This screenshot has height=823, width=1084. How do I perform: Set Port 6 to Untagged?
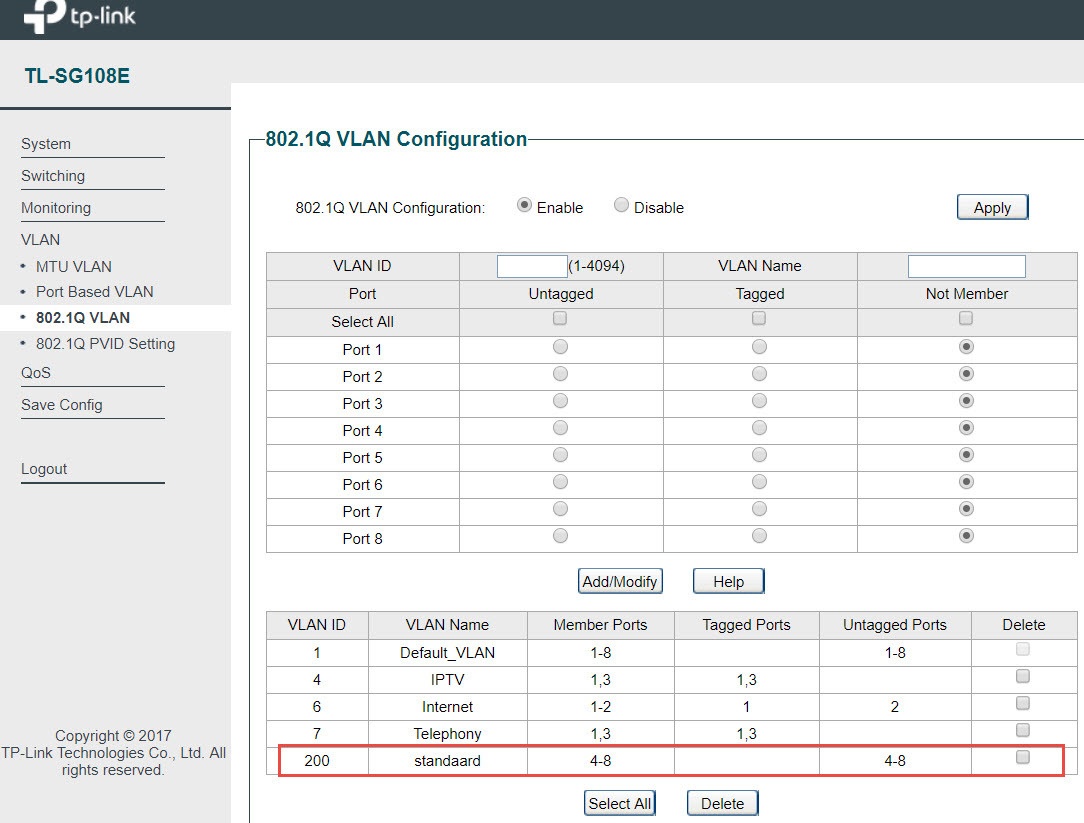coord(561,482)
